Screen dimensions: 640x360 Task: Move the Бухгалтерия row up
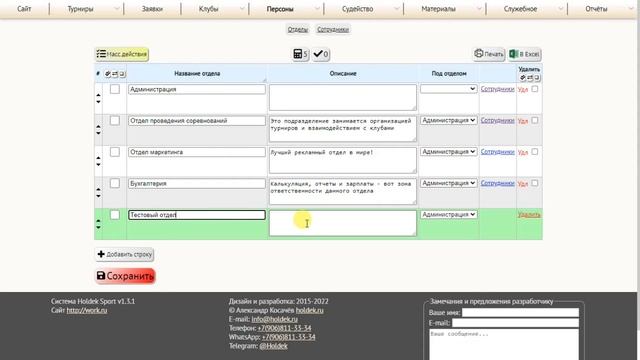(x=98, y=190)
